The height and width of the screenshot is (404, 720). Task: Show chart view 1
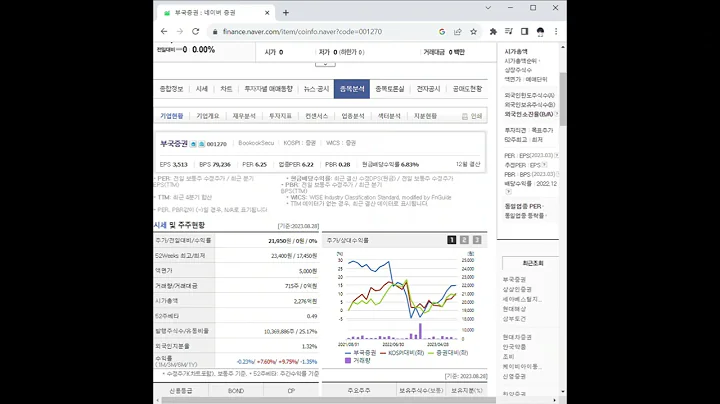pyautogui.click(x=452, y=240)
